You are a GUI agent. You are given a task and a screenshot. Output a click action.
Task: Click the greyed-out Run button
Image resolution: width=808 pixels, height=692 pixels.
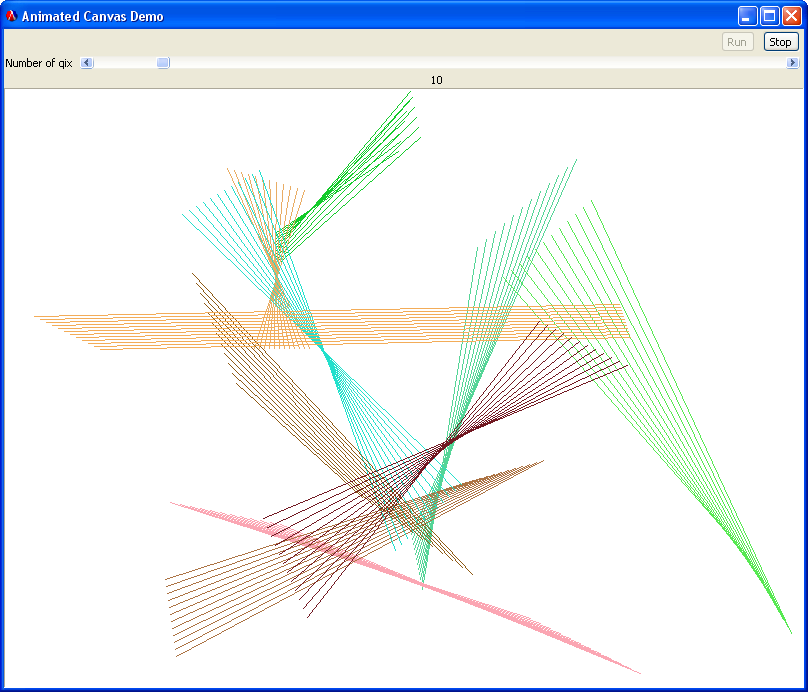coord(737,42)
